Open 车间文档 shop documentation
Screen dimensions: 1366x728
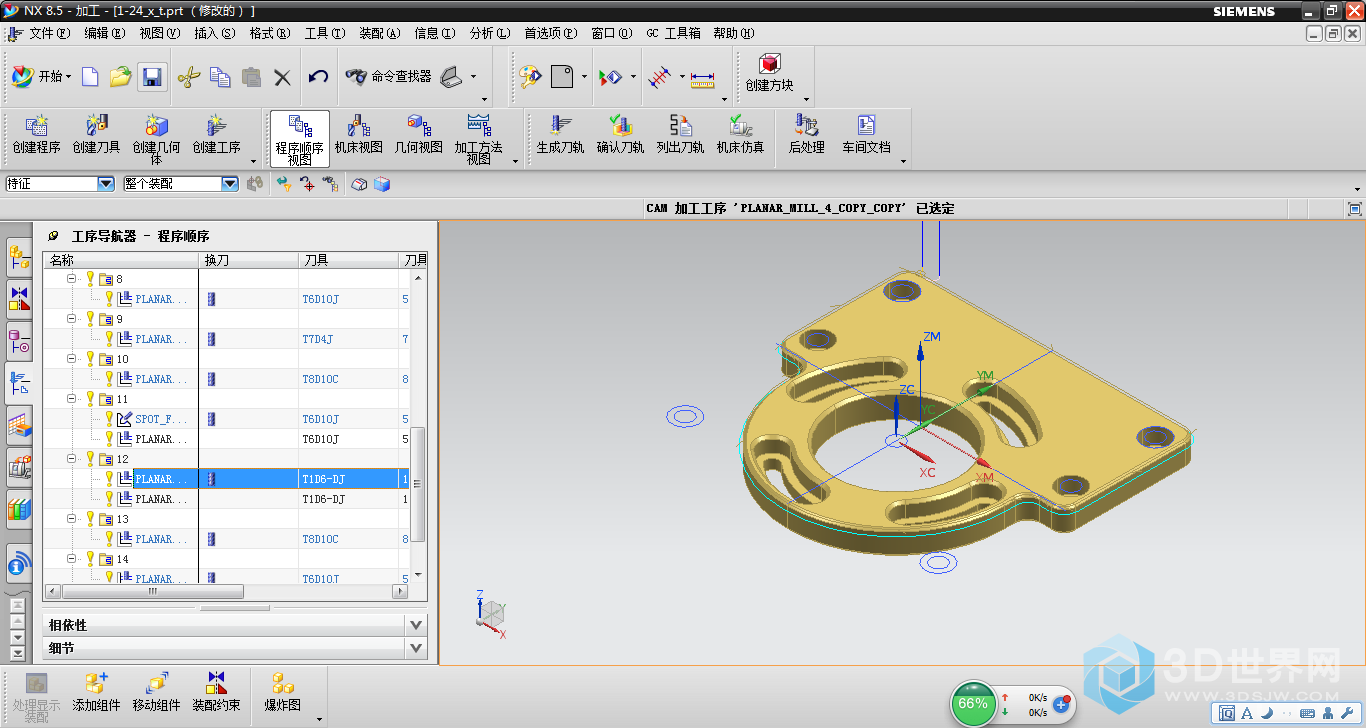[x=866, y=134]
